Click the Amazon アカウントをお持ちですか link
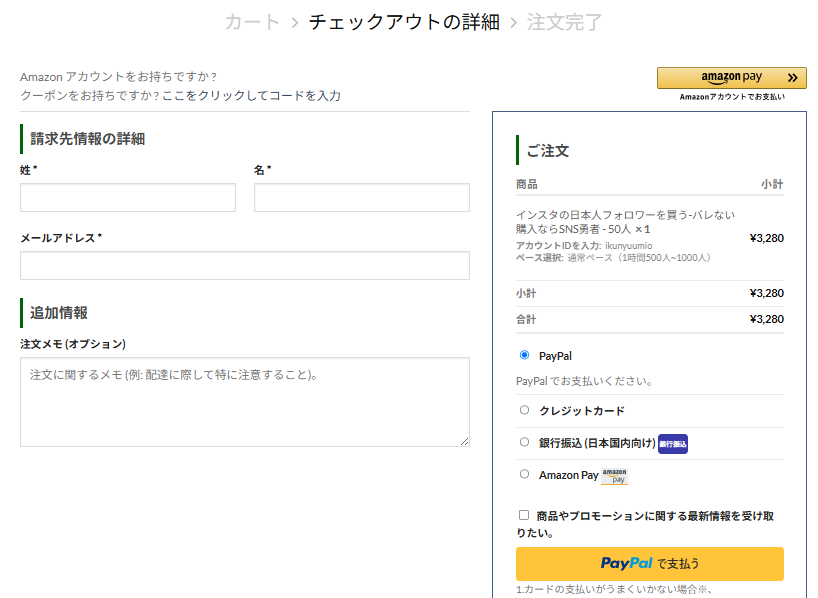 pyautogui.click(x=118, y=77)
